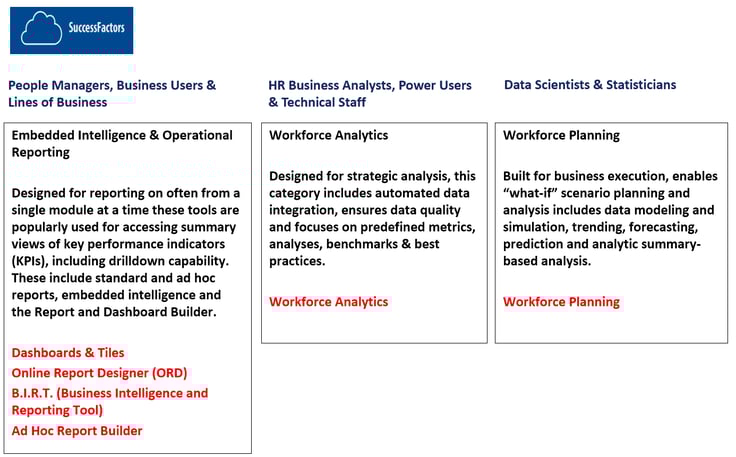Click the black Workforce Analytics box title
The width and height of the screenshot is (736, 457).
click(329, 135)
